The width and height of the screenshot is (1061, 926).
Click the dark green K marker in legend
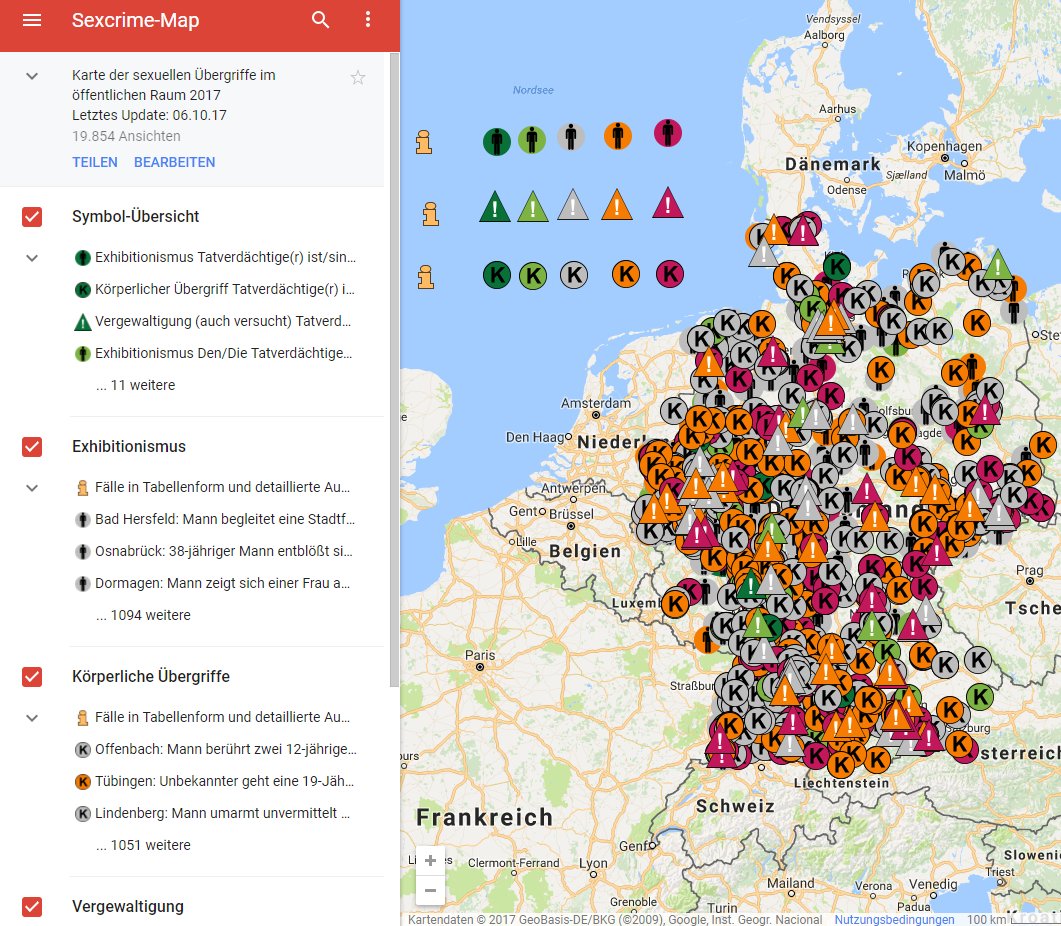pyautogui.click(x=497, y=275)
